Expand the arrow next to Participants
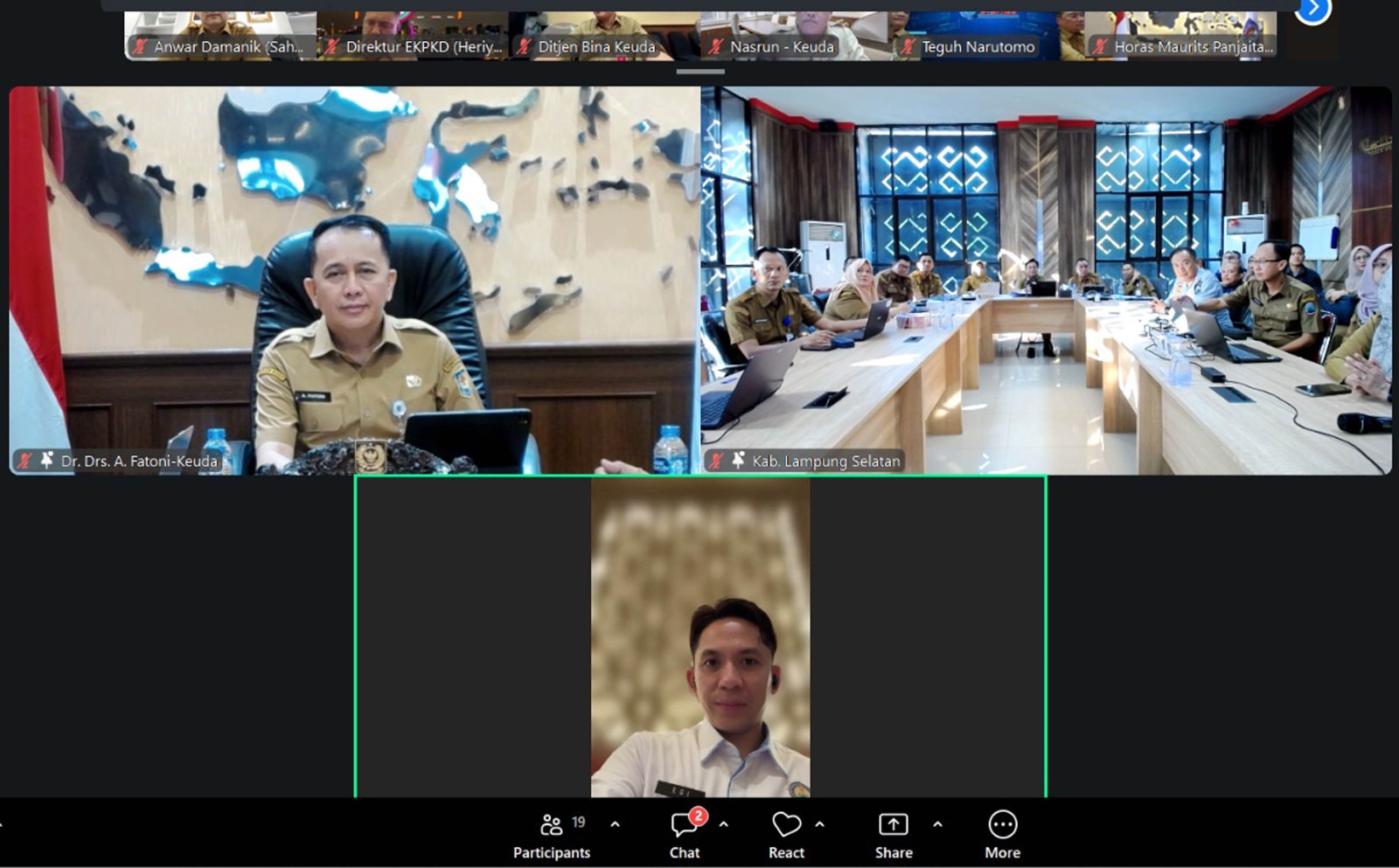1399x868 pixels. pos(615,824)
